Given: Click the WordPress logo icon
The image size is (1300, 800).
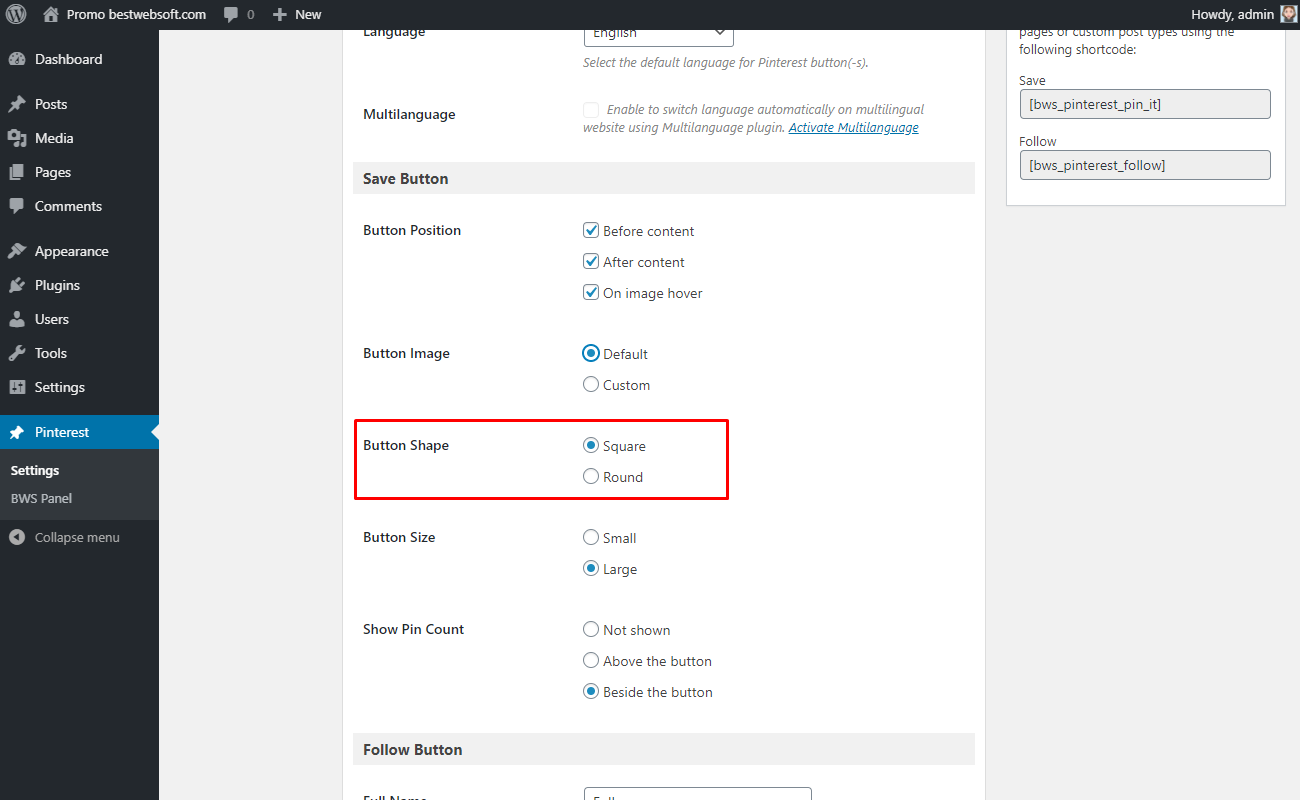Looking at the screenshot, I should [16, 14].
